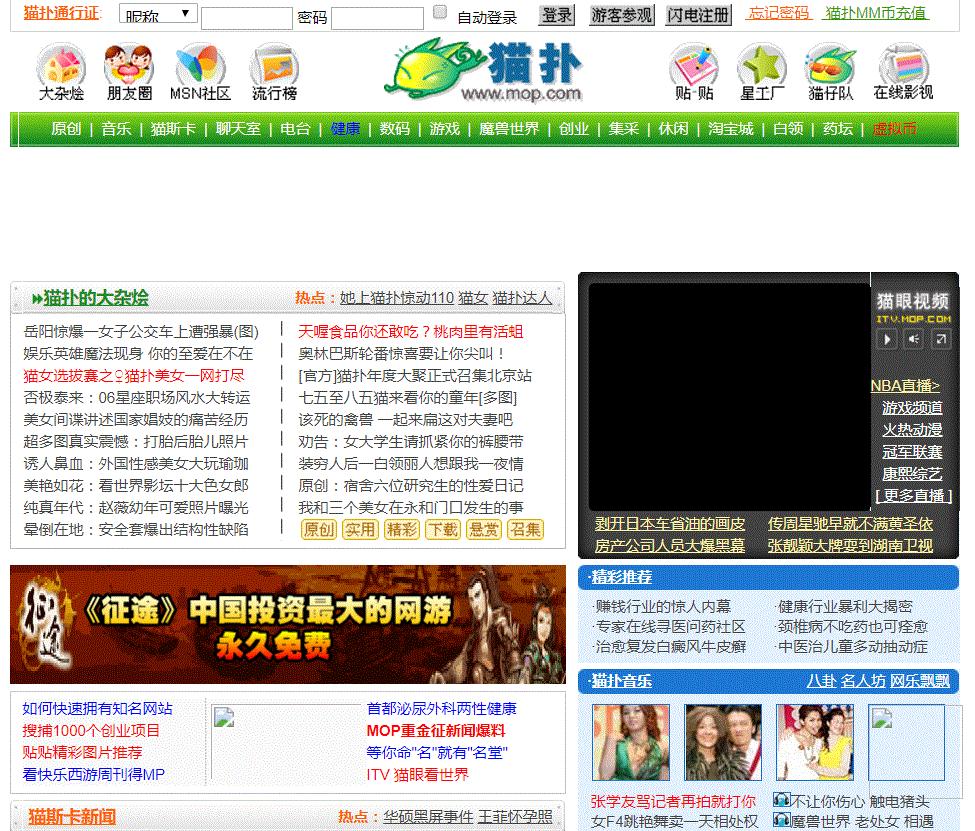Open the 张学友 photo thumbnail under 猫扑音乐
The image size is (975, 831).
pyautogui.click(x=629, y=742)
